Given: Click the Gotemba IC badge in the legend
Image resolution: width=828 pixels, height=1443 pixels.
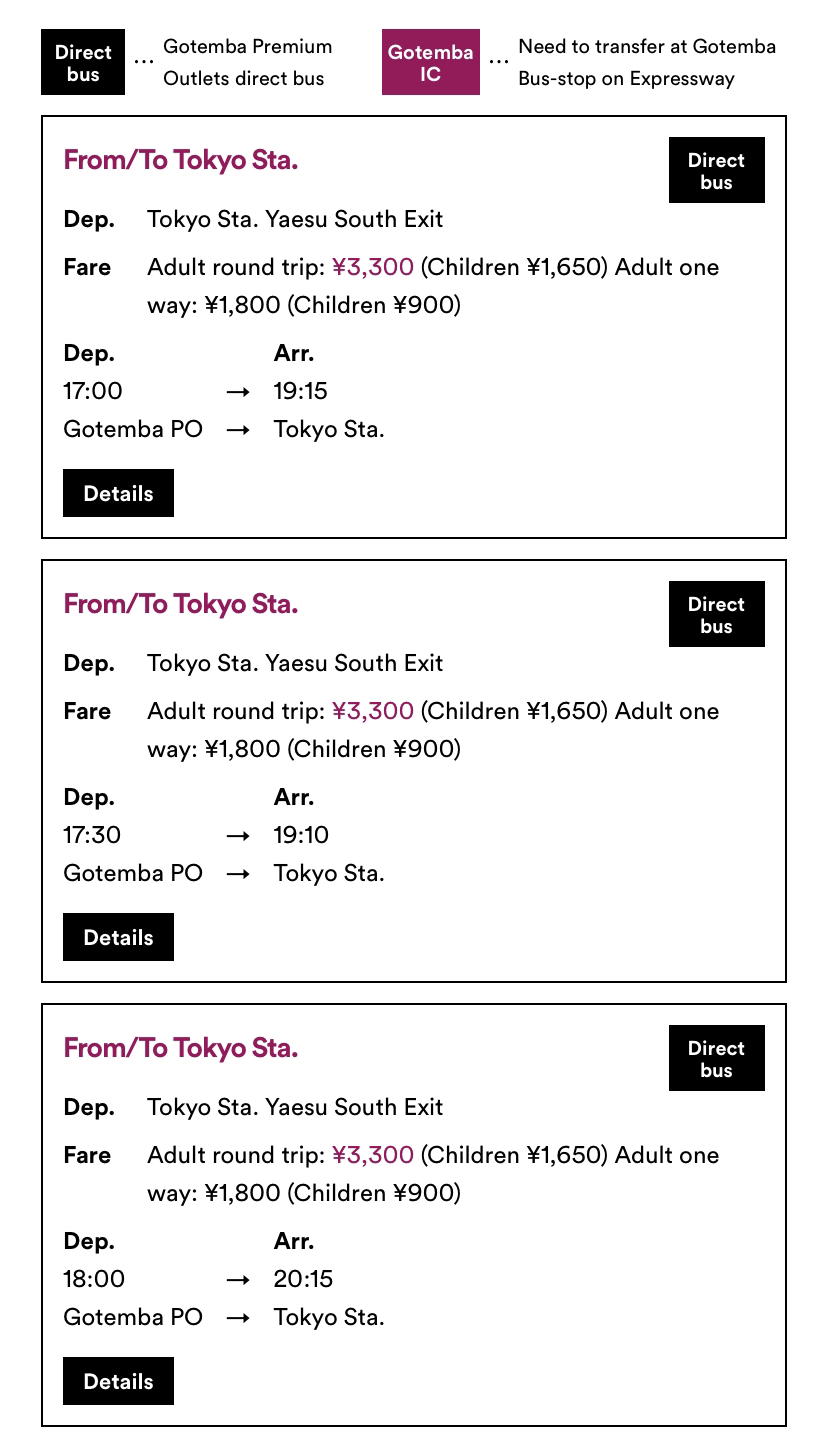Looking at the screenshot, I should pyautogui.click(x=430, y=62).
